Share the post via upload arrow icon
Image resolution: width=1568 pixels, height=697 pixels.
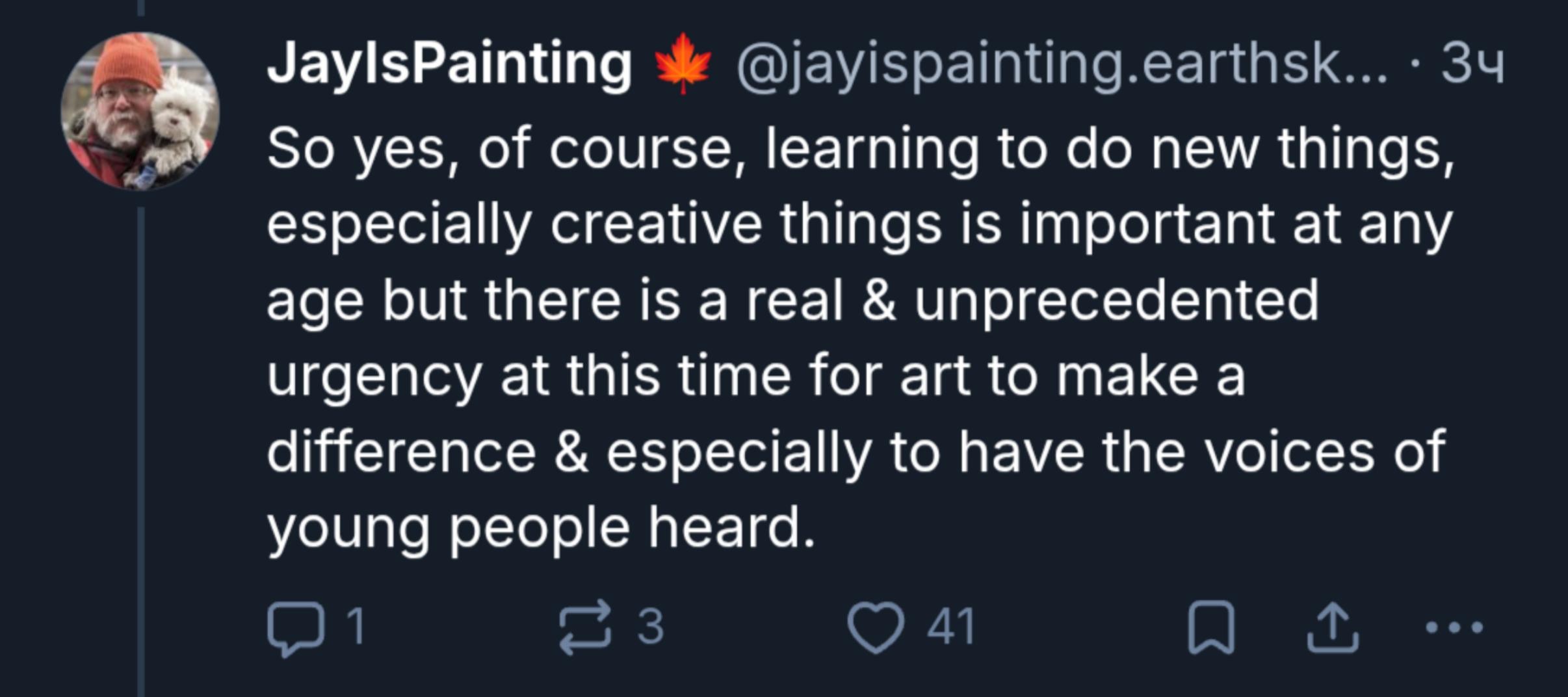(x=1333, y=627)
